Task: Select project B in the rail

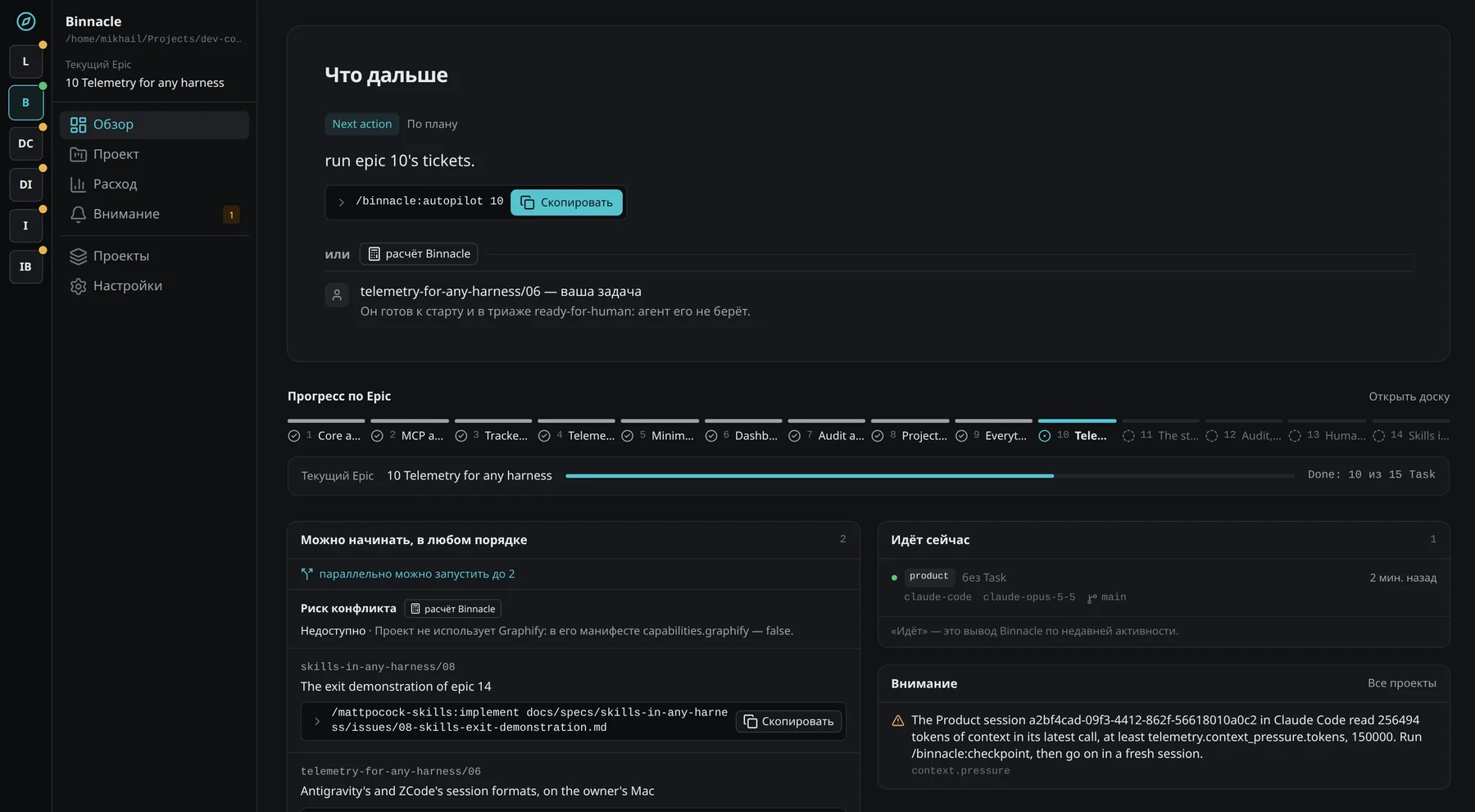Action: [26, 102]
